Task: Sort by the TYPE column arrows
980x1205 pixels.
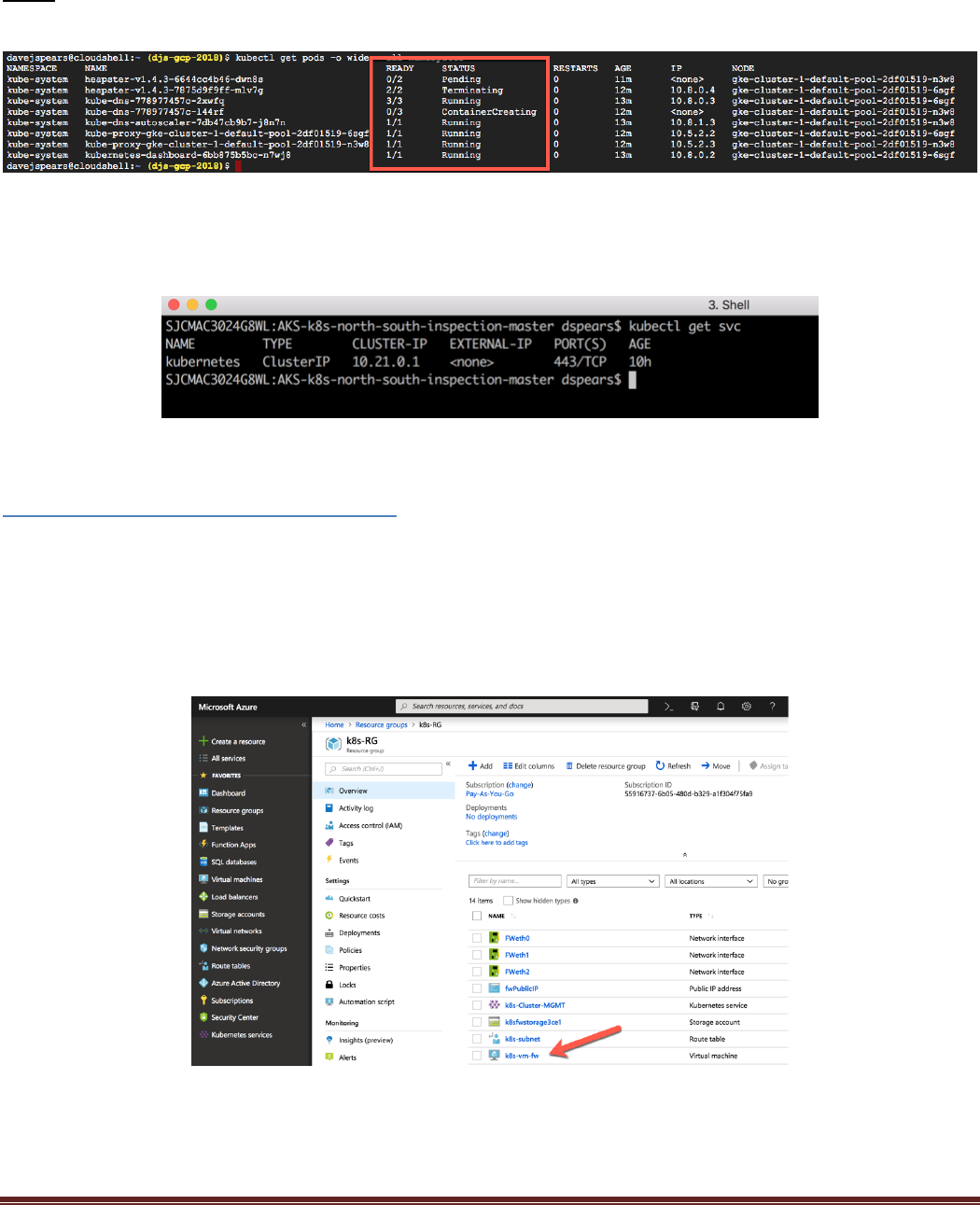Action: pyautogui.click(x=711, y=916)
